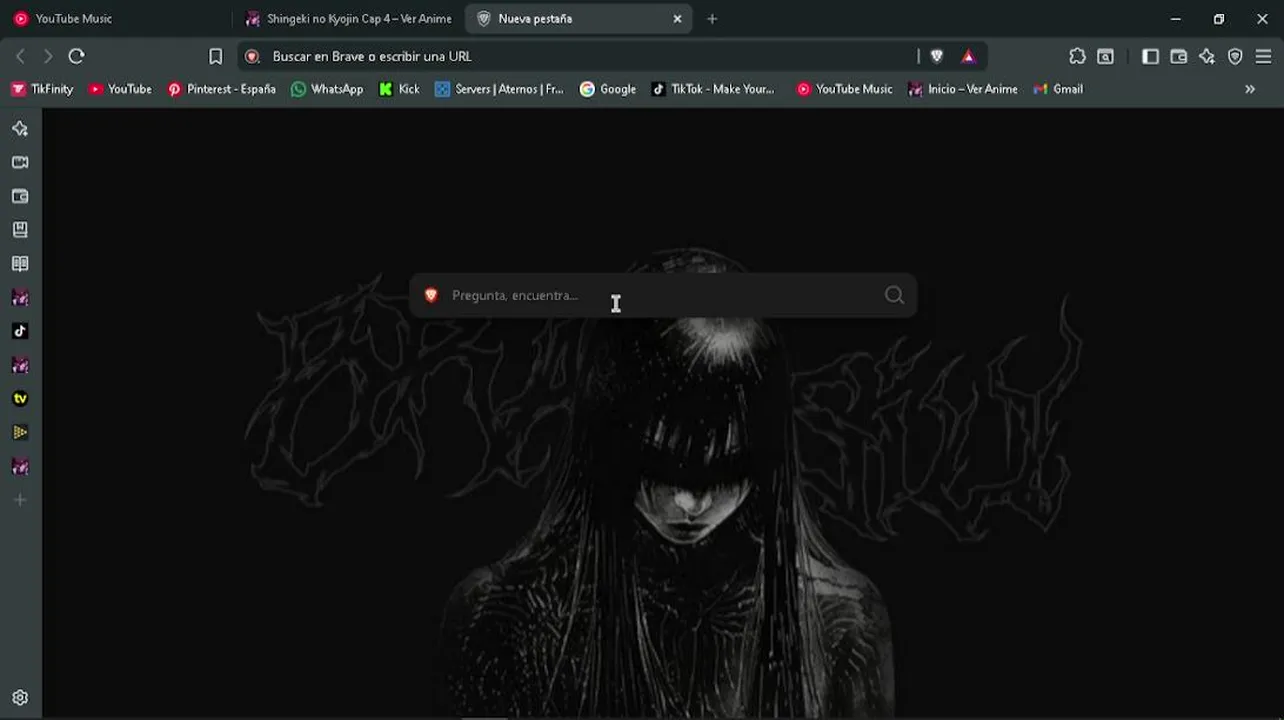Reload the current page
Screen dimensions: 1284x720
tap(76, 56)
